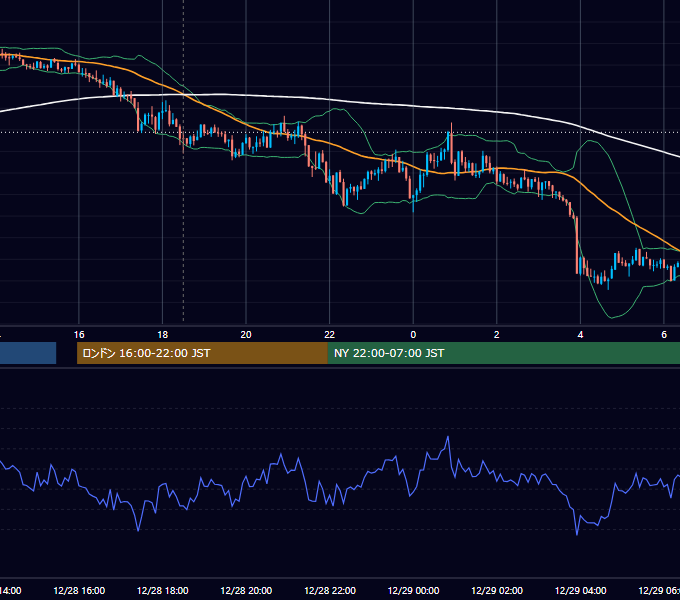
Task: Click the "12/28 22:00" date label
Action: click(330, 590)
